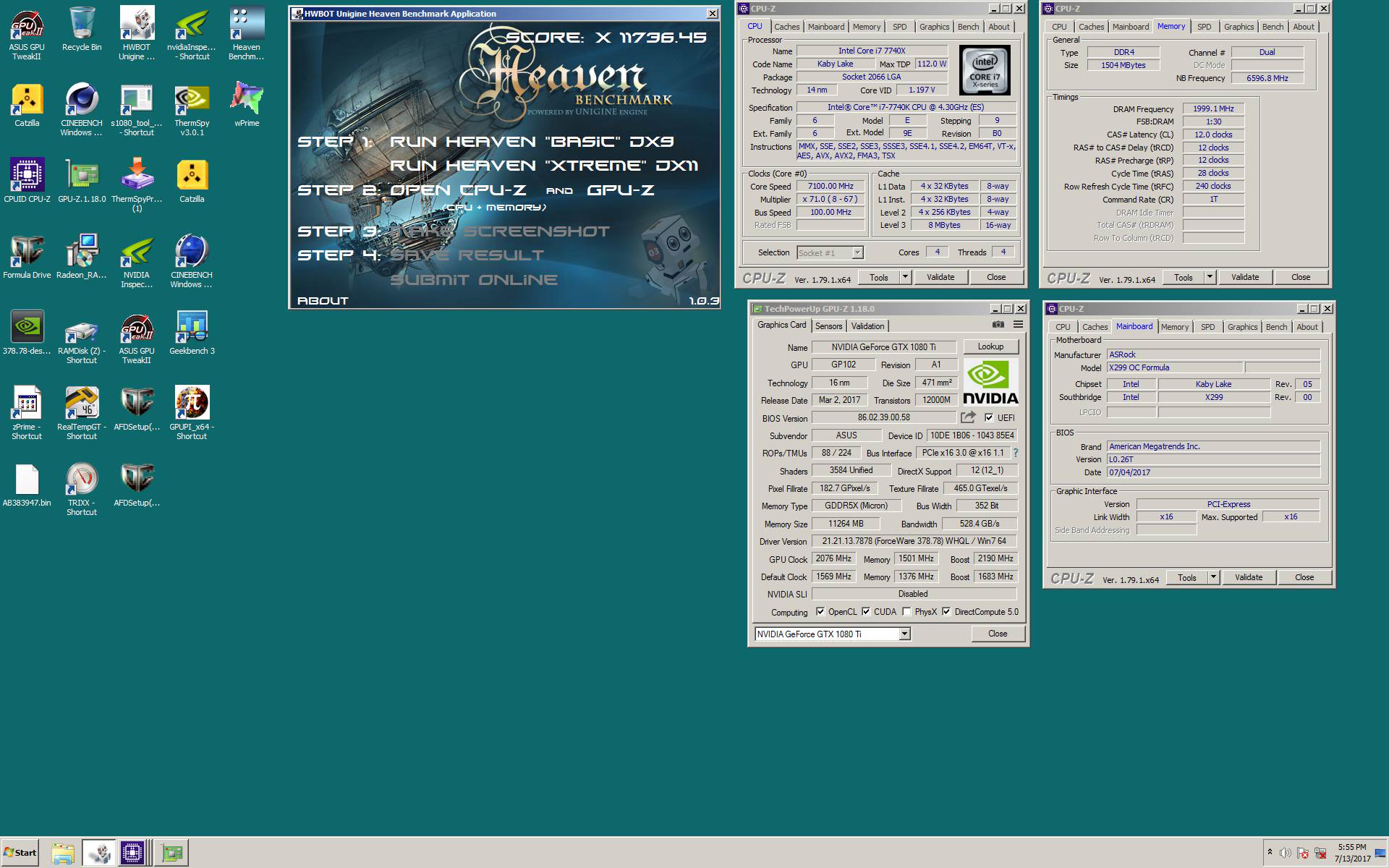
Task: Open Formula Drive desktop icon
Action: point(27,257)
